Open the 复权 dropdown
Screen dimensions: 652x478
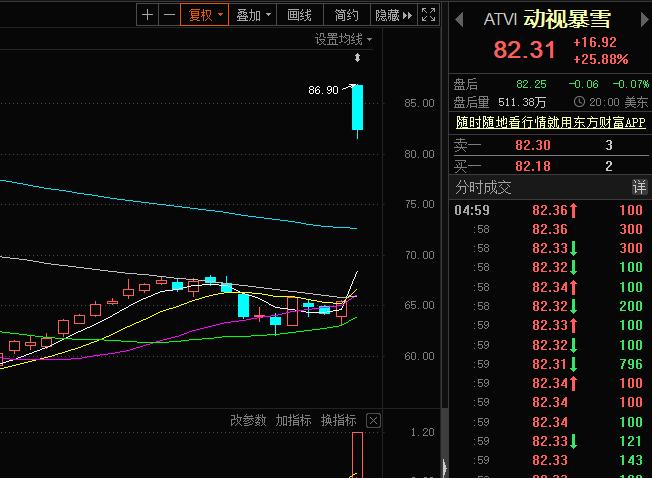[x=205, y=15]
